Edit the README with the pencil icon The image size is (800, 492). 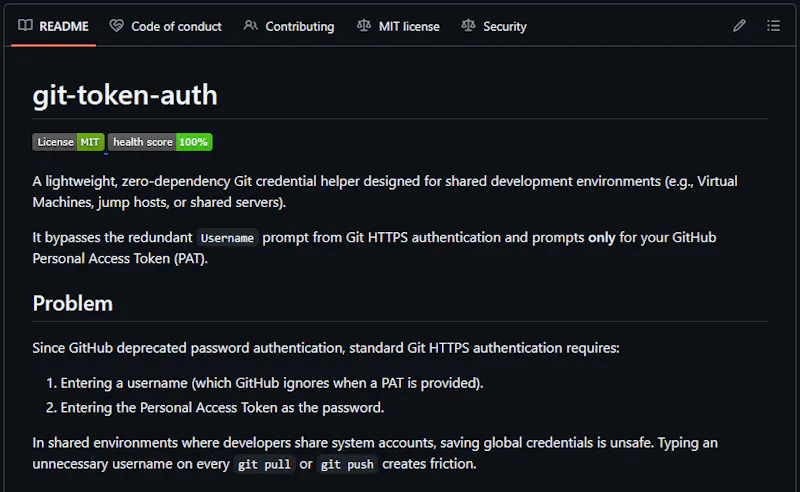(x=739, y=26)
